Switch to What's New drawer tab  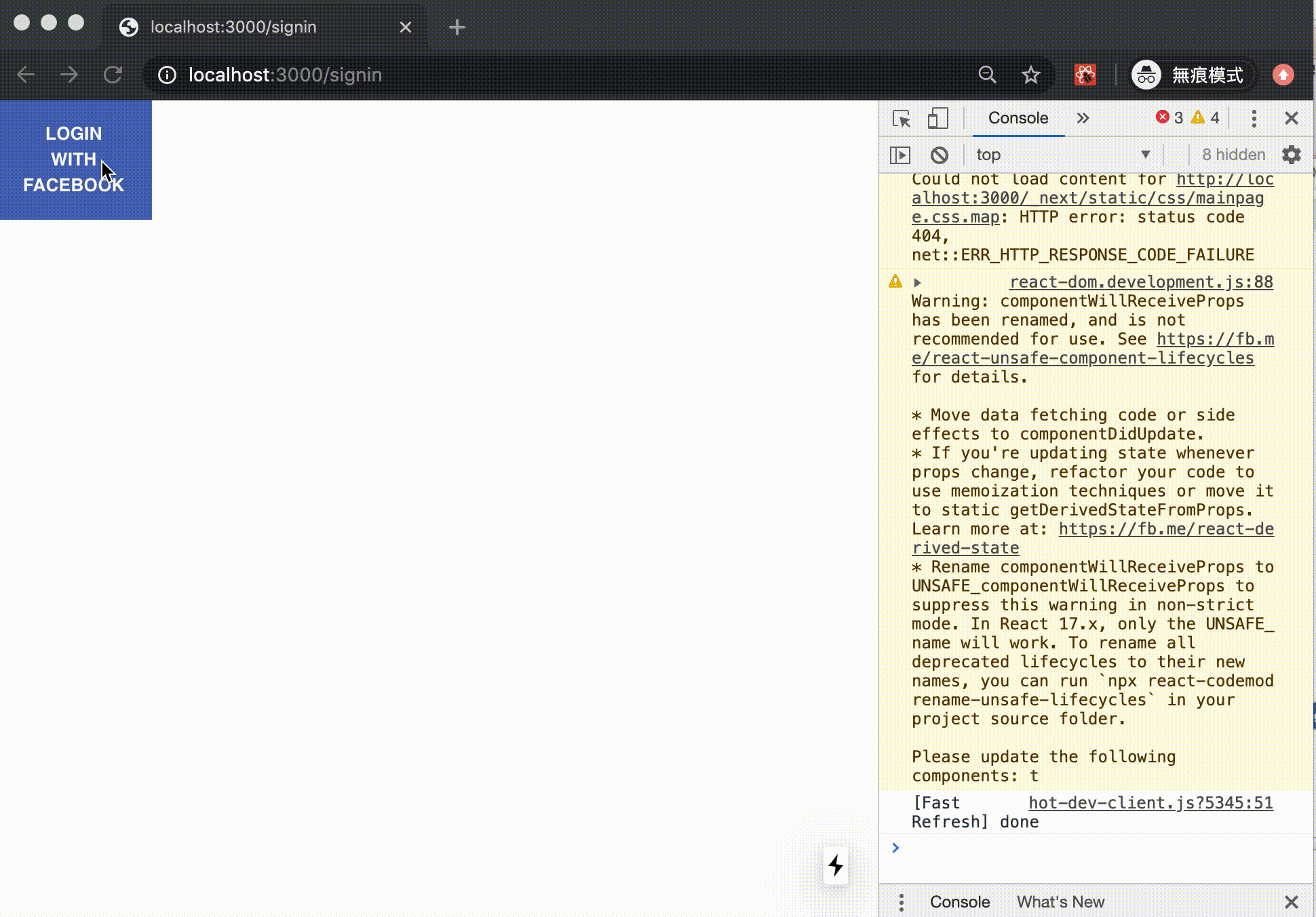[x=1060, y=902]
